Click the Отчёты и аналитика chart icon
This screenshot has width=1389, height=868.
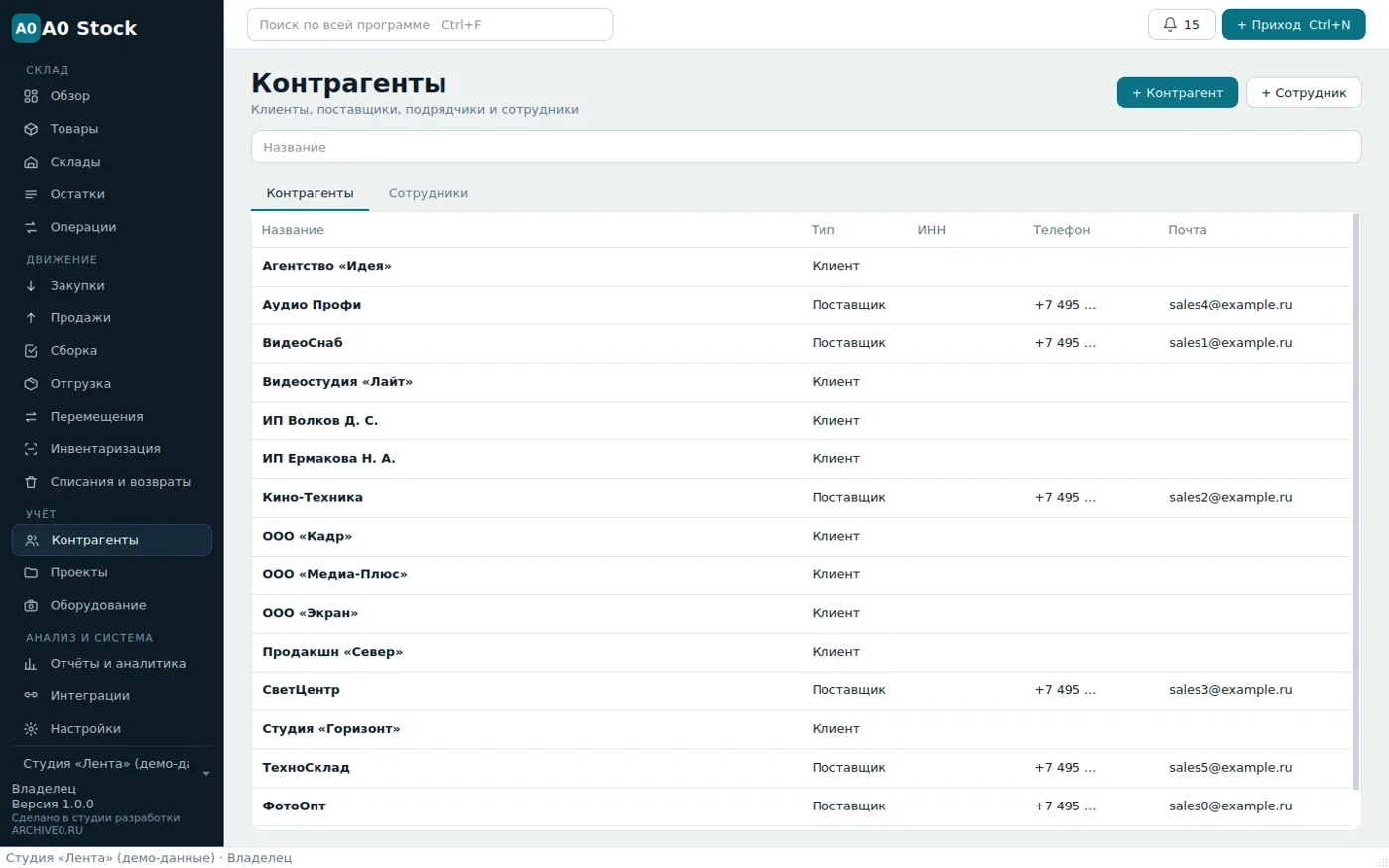pos(31,663)
